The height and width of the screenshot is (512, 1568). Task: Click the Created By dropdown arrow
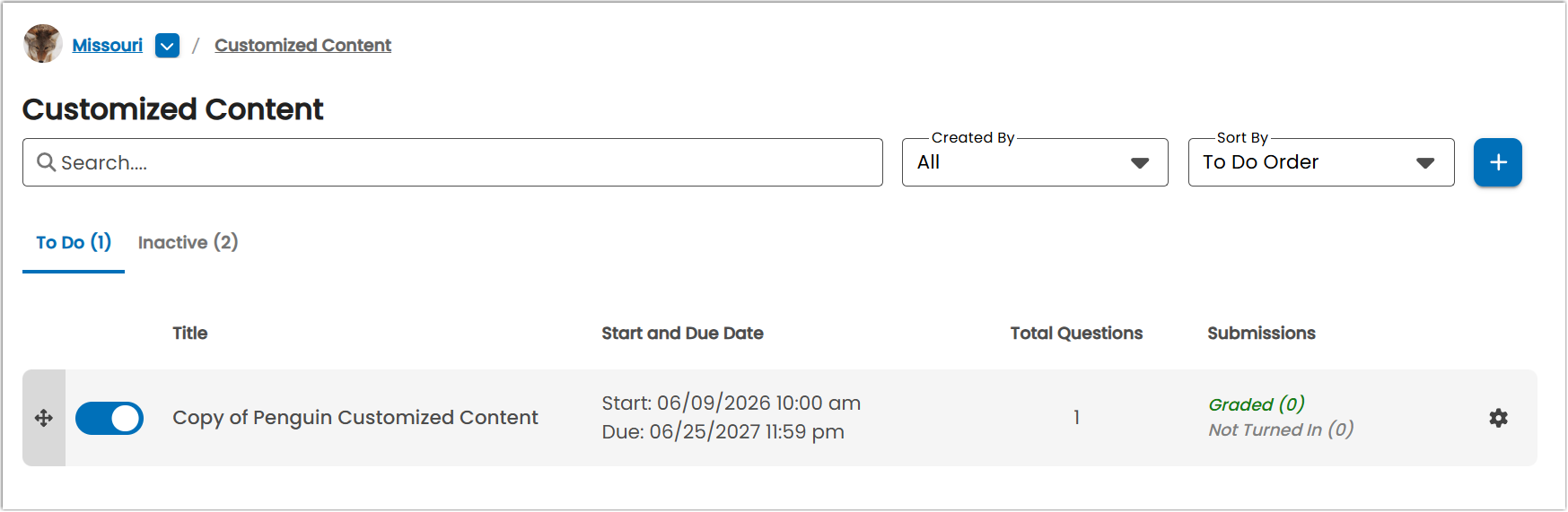1140,163
